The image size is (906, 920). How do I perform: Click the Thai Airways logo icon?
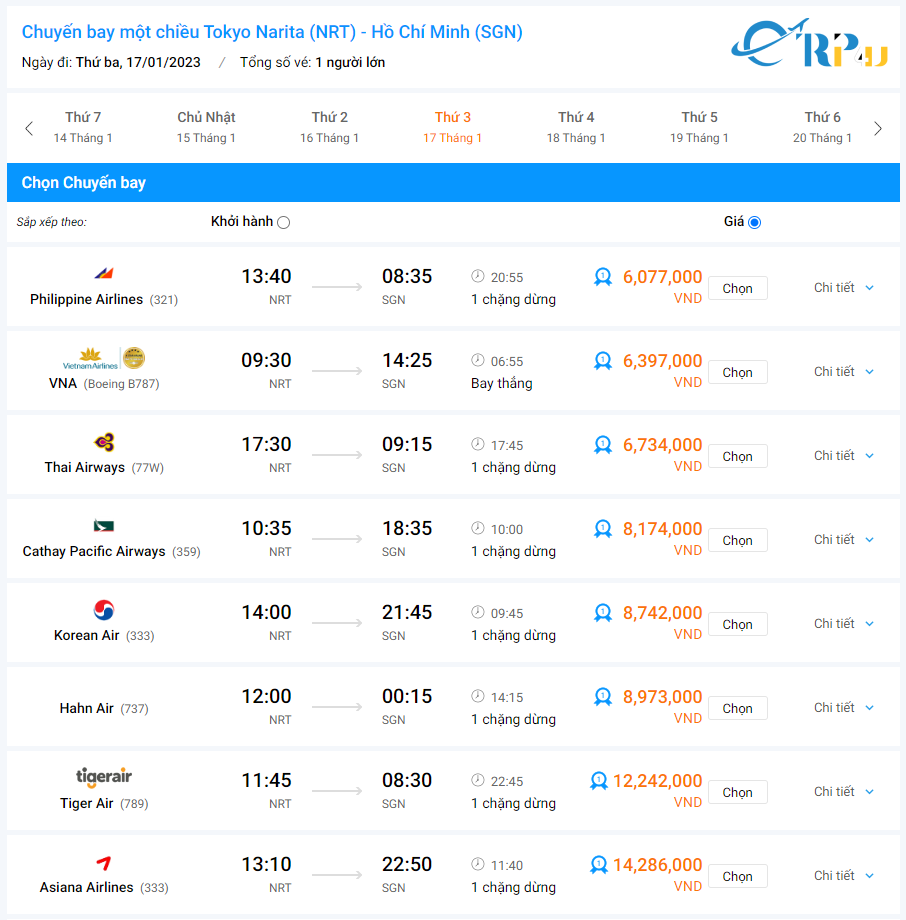[x=104, y=442]
